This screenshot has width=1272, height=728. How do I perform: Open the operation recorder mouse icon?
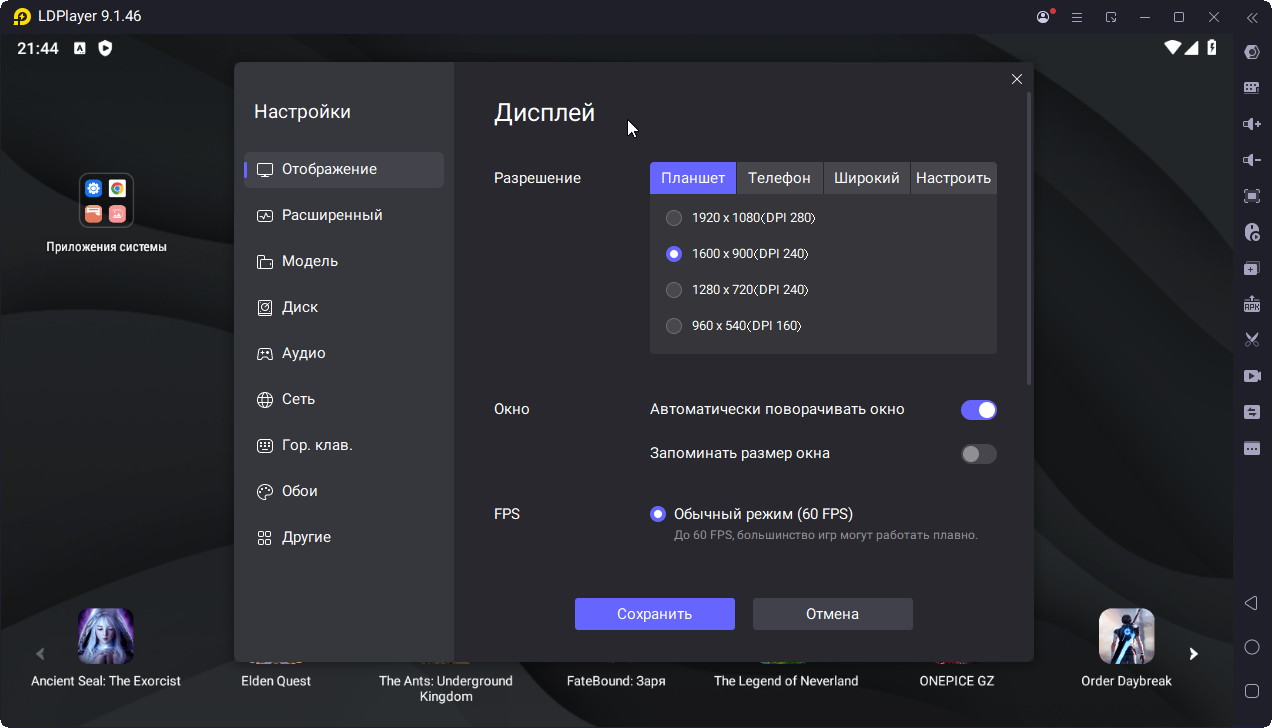(x=1251, y=232)
